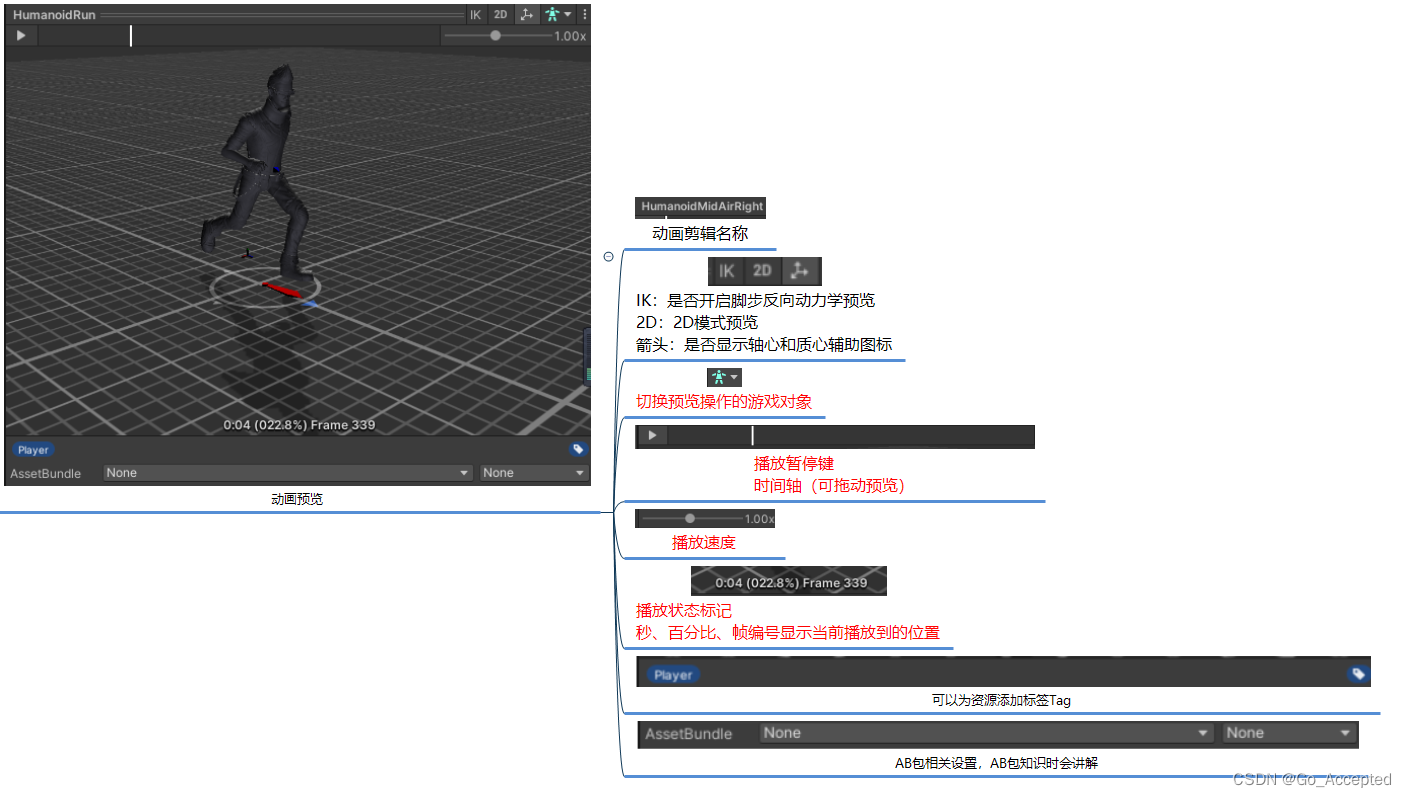1407x797 pixels.
Task: Toggle 2D mode in the HumanoidRun preview header
Action: click(501, 15)
